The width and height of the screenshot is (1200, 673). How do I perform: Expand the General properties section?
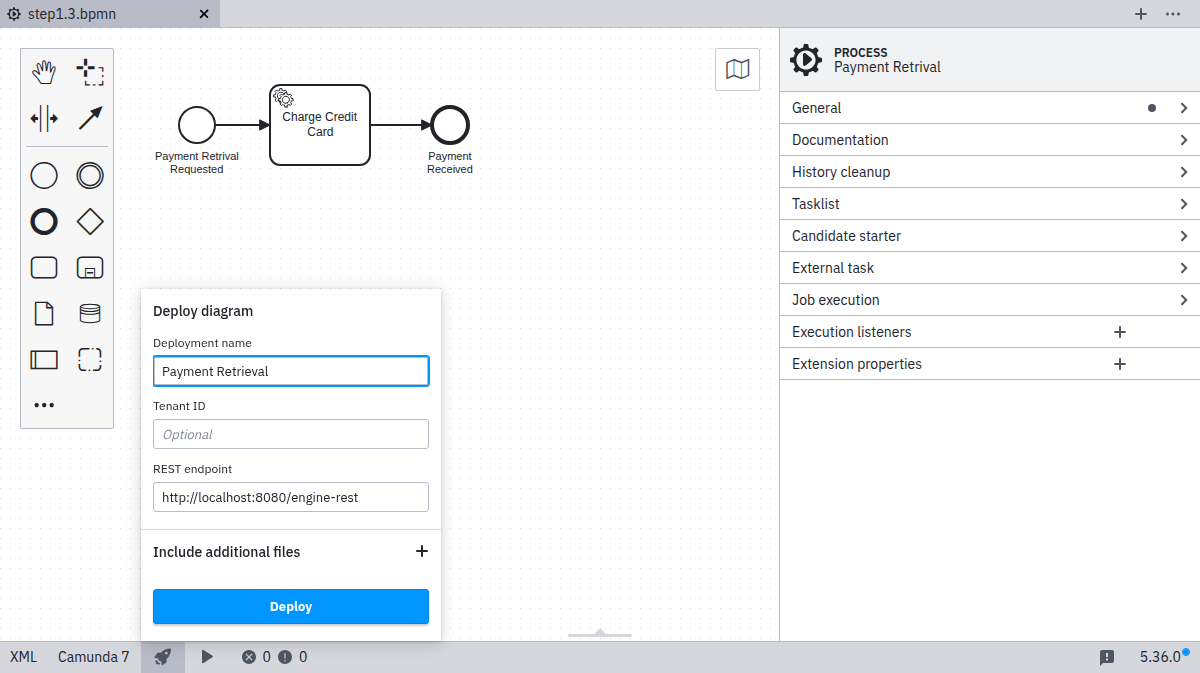click(x=989, y=108)
